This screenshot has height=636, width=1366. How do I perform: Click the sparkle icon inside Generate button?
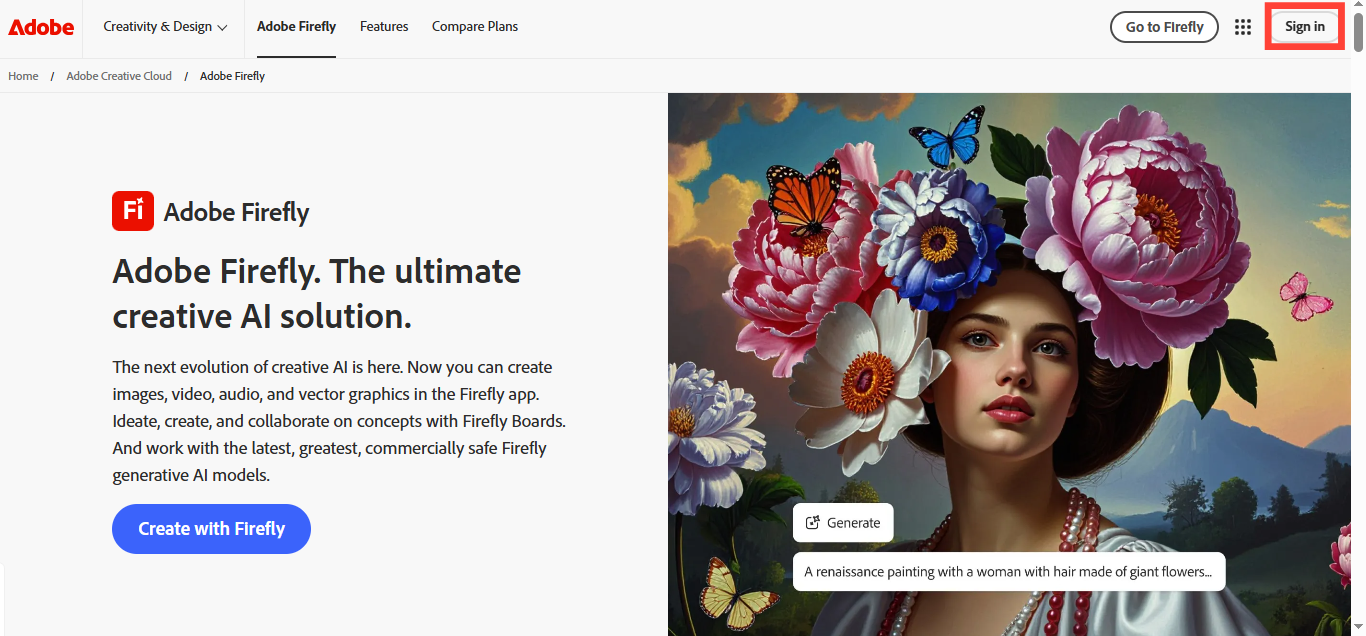tap(813, 523)
